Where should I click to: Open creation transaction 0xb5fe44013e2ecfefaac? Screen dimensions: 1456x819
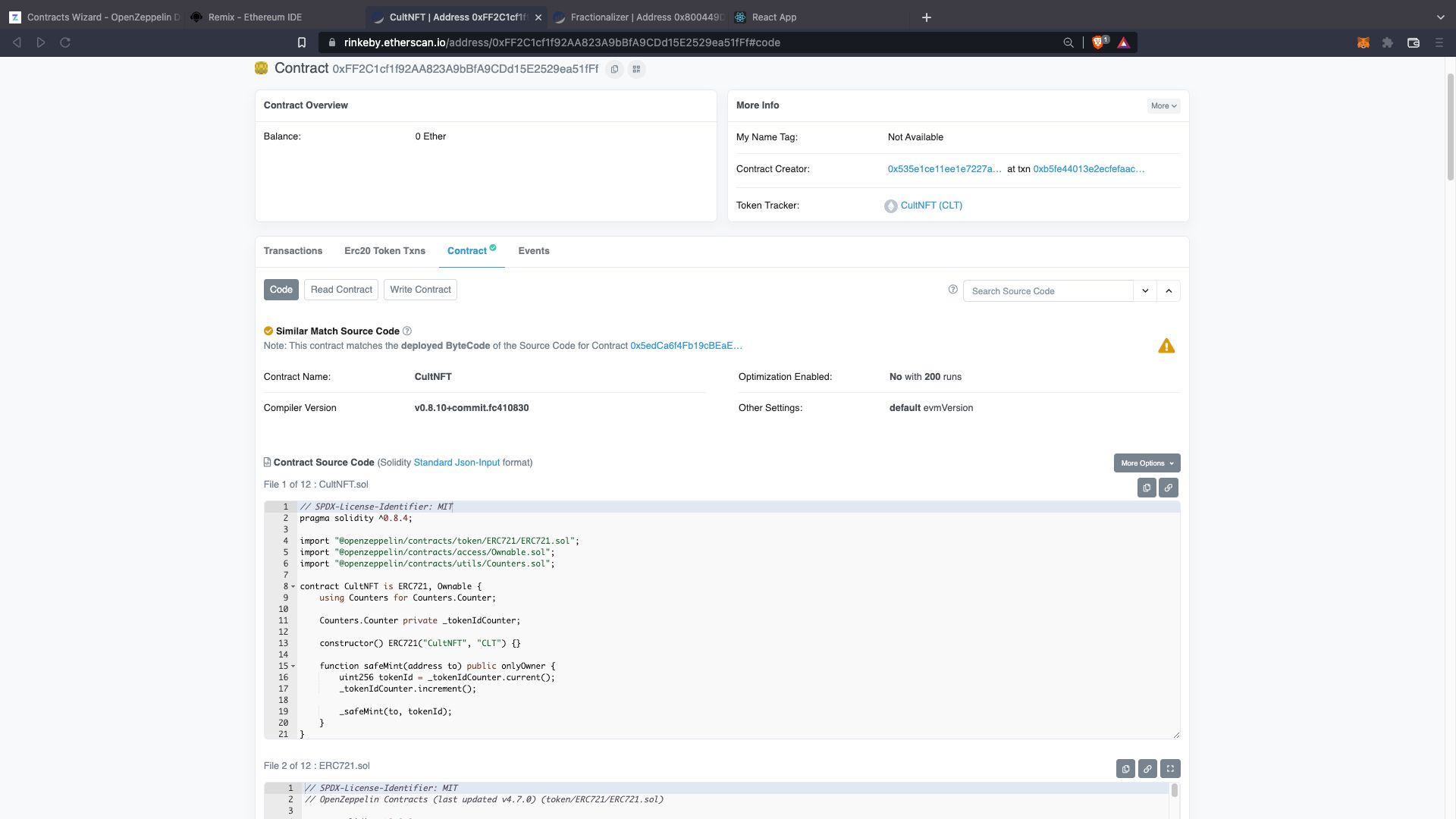click(1088, 169)
